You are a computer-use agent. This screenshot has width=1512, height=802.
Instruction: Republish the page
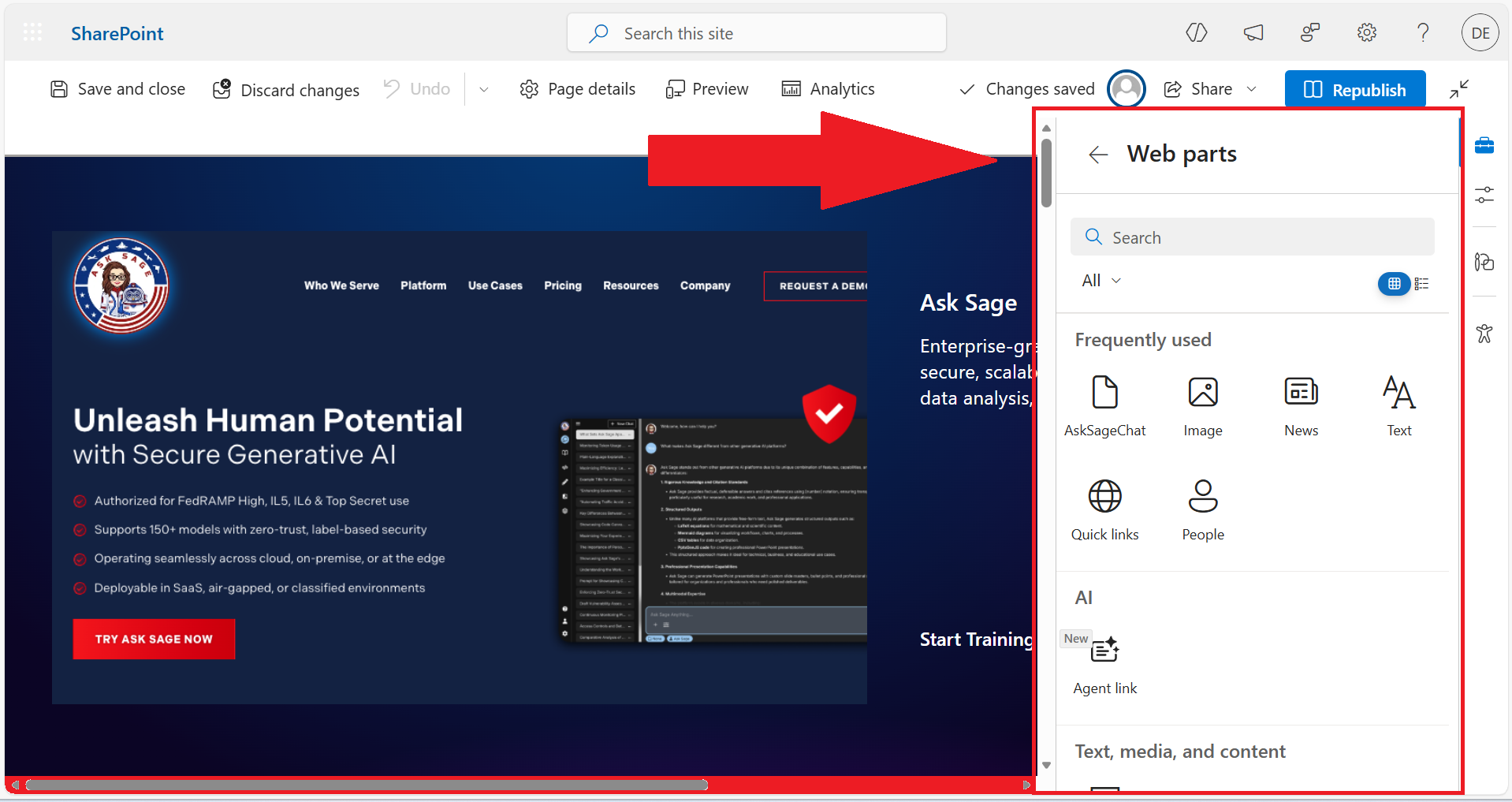[x=1354, y=88]
